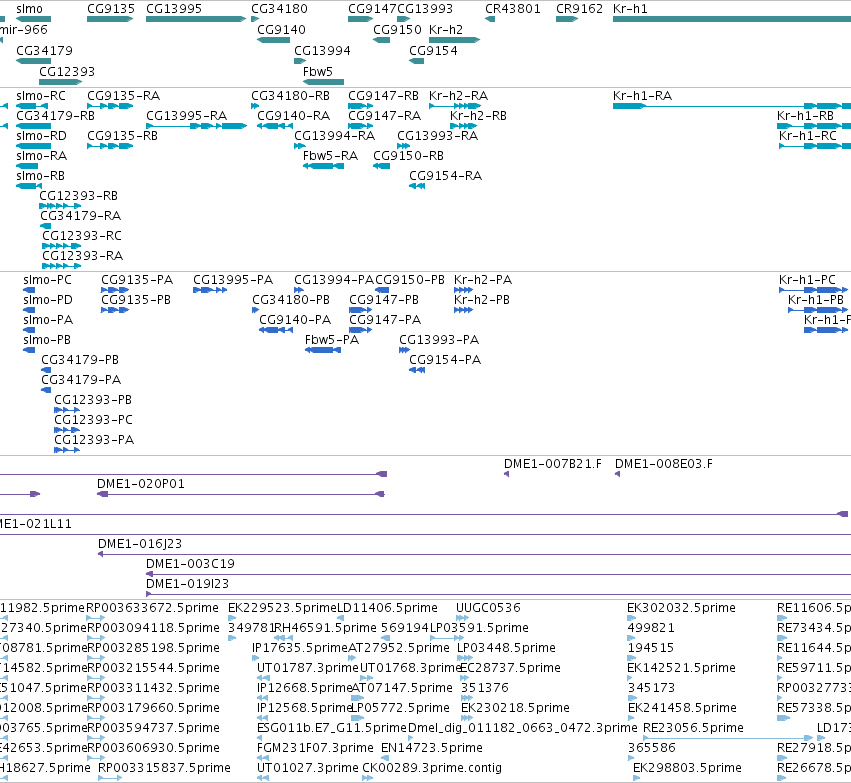This screenshot has width=851, height=783.
Task: Select the Kr-h1 gene label
Action: click(630, 9)
